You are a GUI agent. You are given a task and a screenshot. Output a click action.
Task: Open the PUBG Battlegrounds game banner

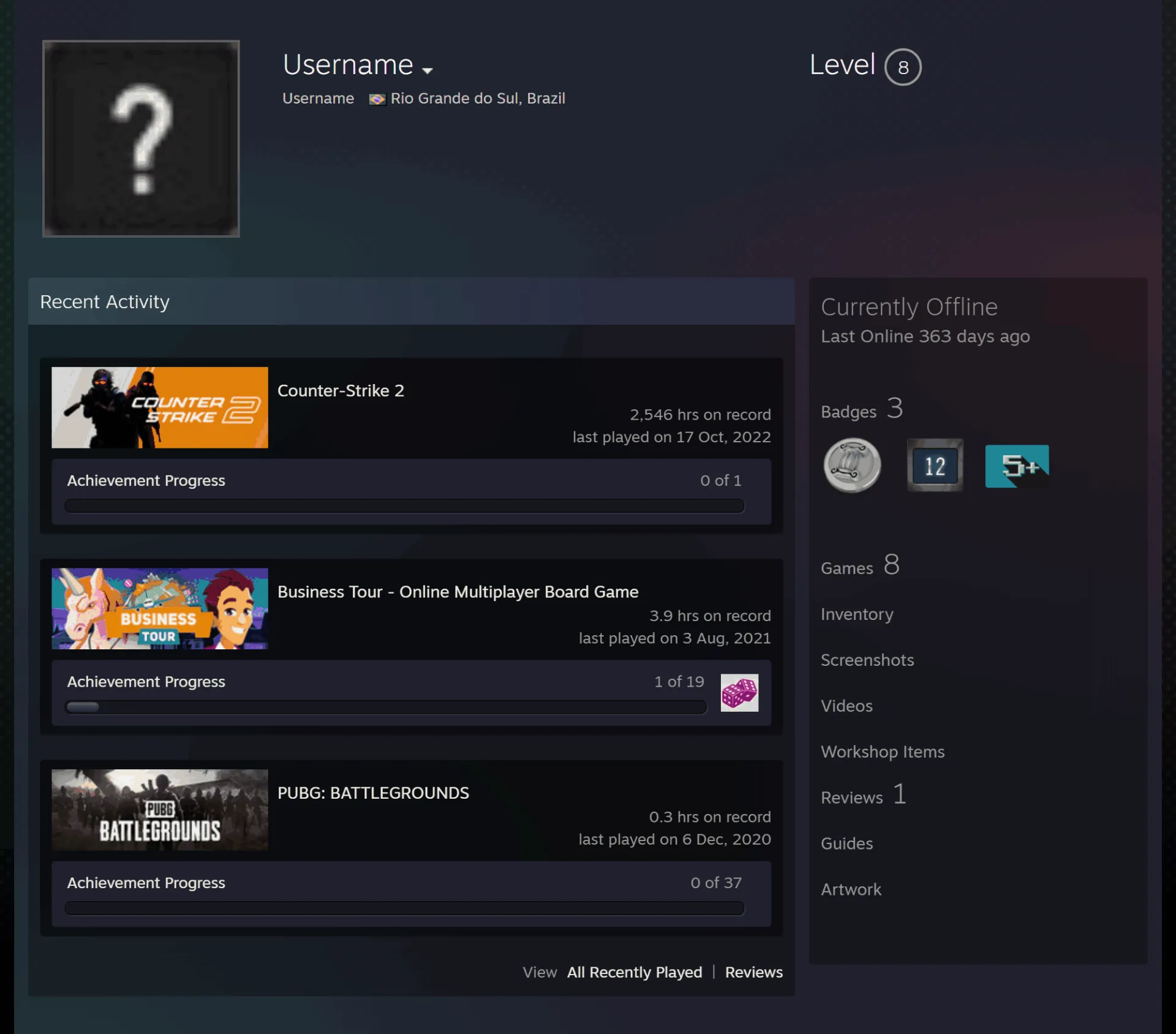coord(160,810)
